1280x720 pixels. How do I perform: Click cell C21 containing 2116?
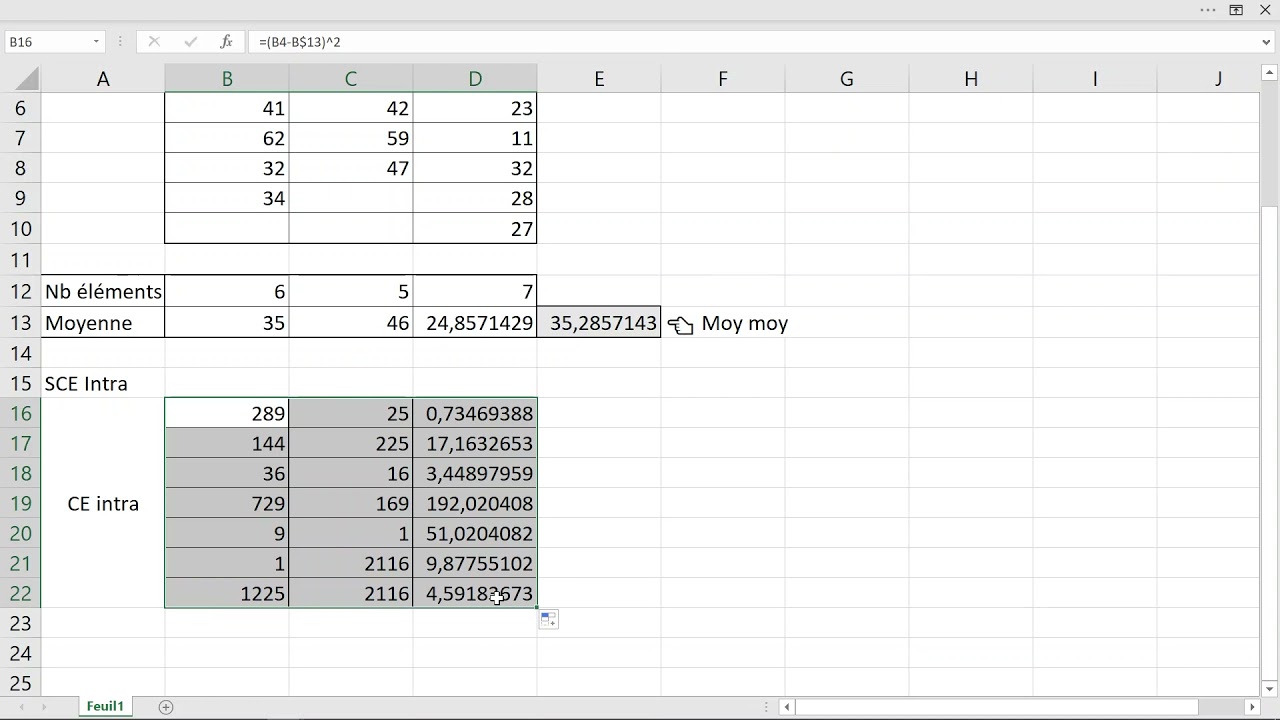[351, 563]
